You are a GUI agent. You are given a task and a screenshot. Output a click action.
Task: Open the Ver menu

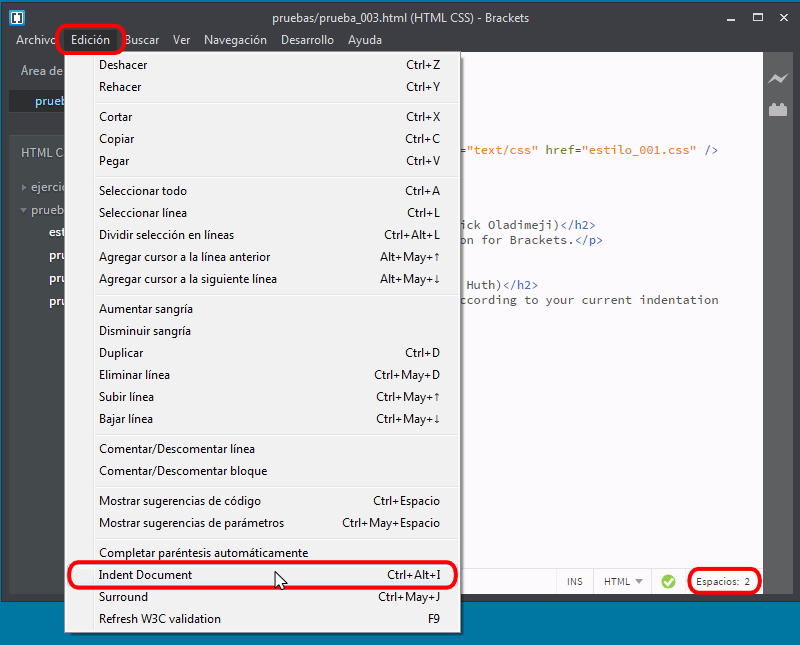coord(181,40)
